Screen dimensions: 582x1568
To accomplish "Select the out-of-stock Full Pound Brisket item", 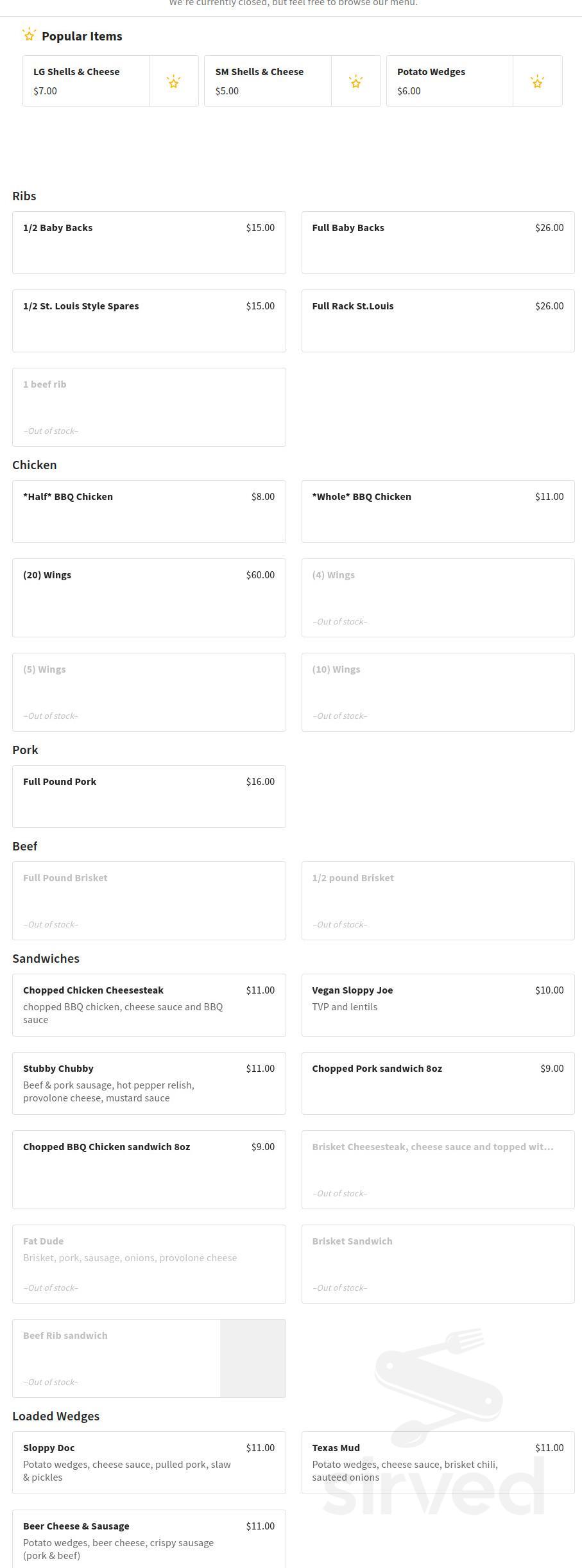I will tap(149, 901).
